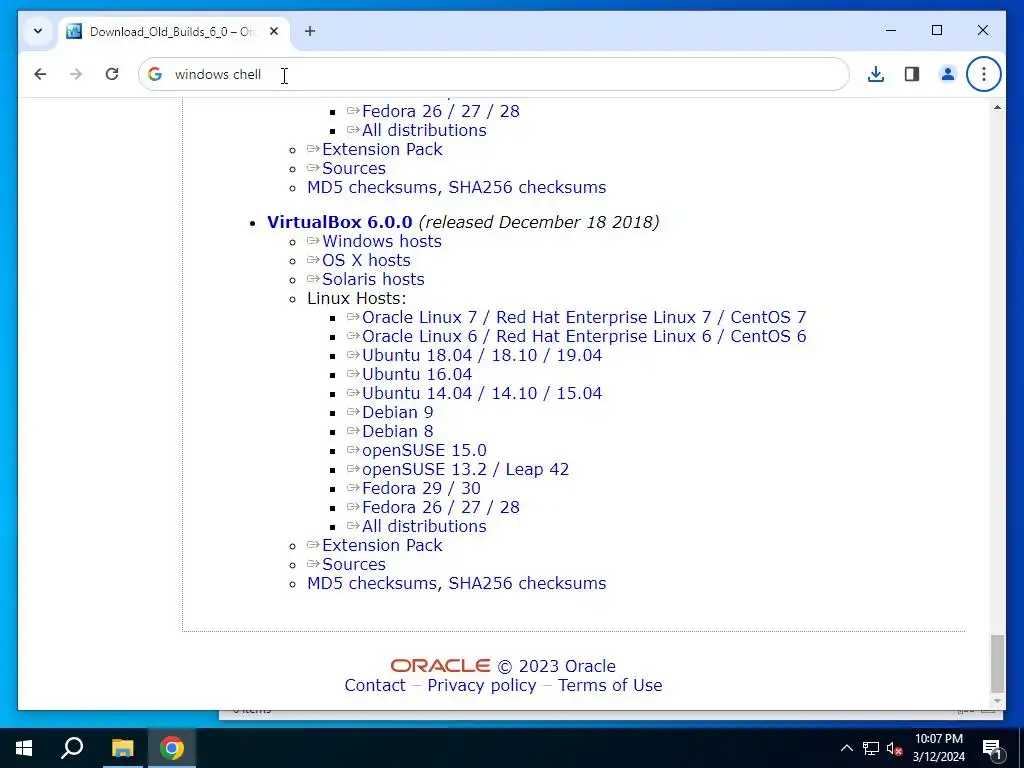Open the Terms of Use footer link
The image size is (1024, 768).
click(610, 685)
